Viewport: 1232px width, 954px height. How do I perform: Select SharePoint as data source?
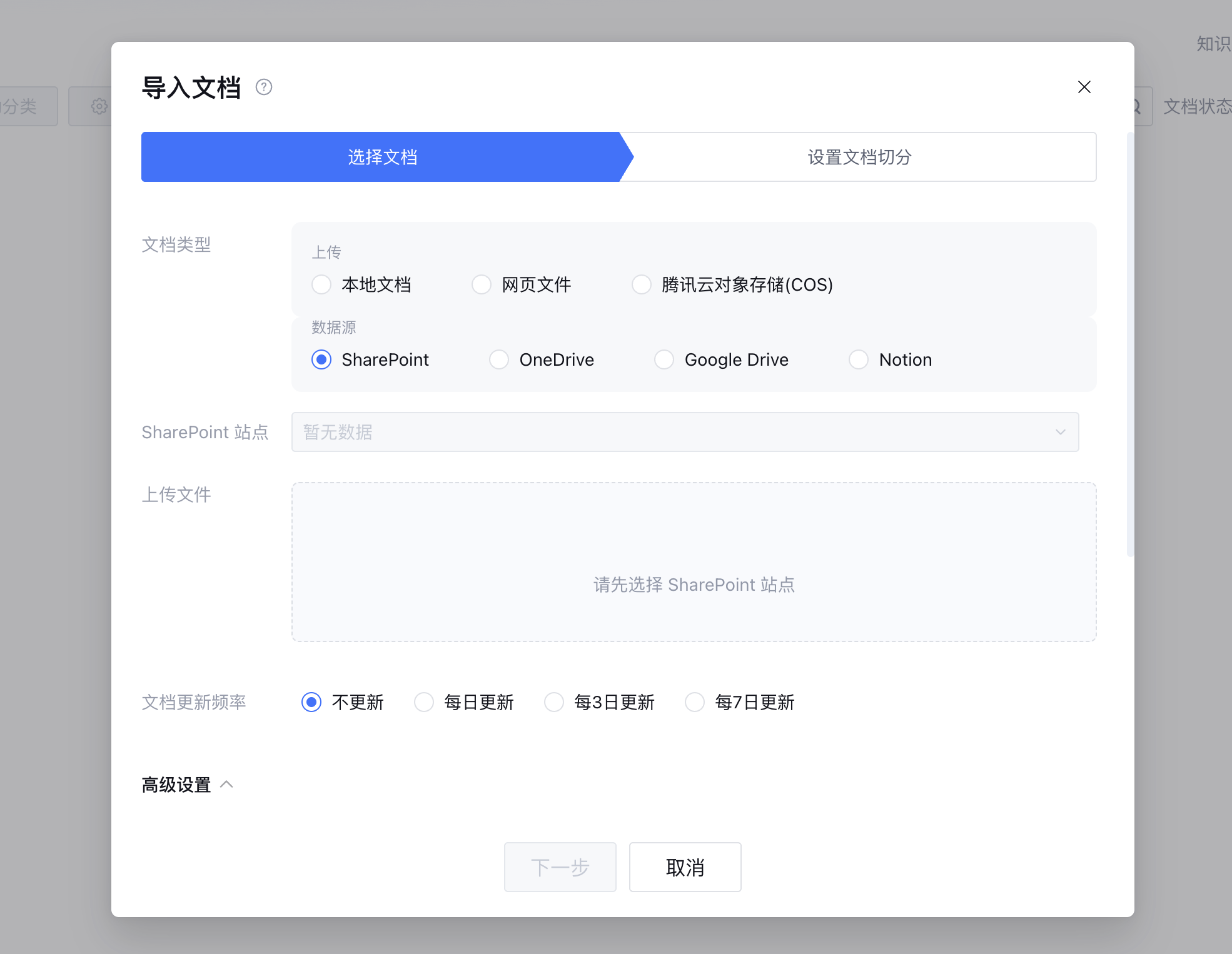321,359
